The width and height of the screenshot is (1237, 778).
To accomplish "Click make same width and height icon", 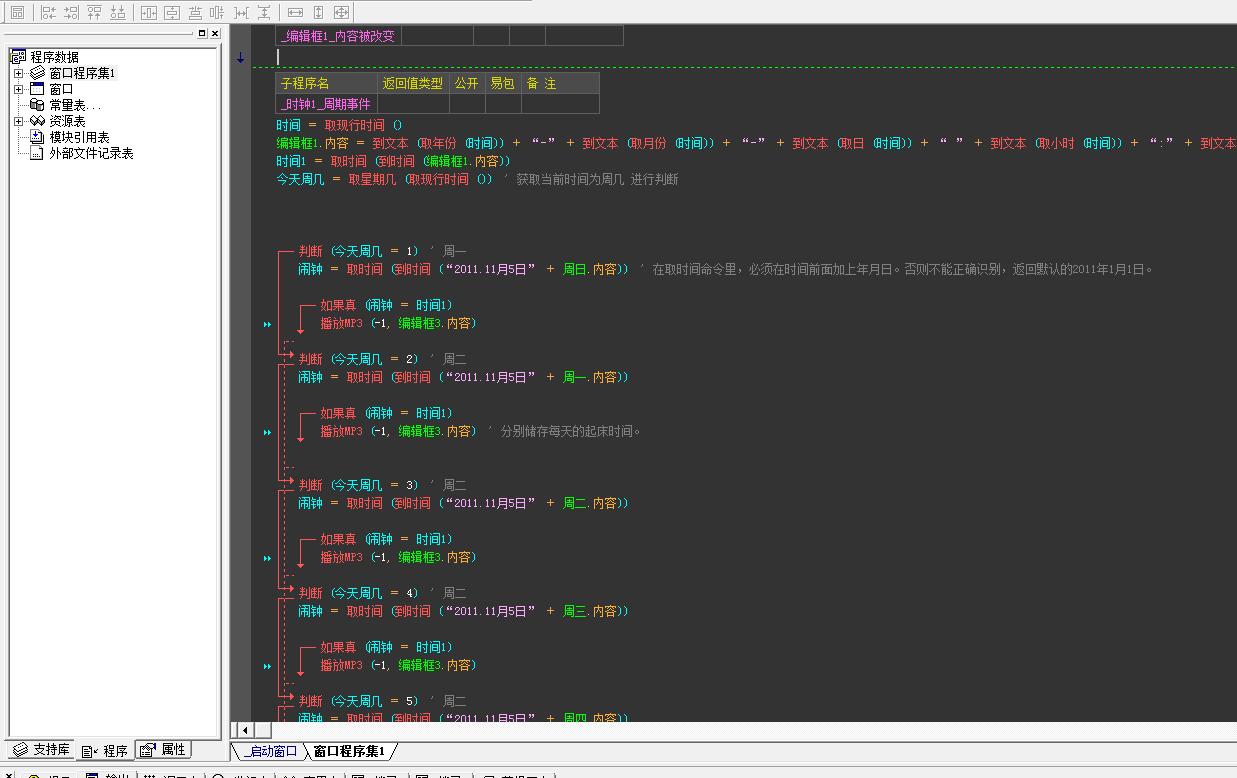I will 341,12.
